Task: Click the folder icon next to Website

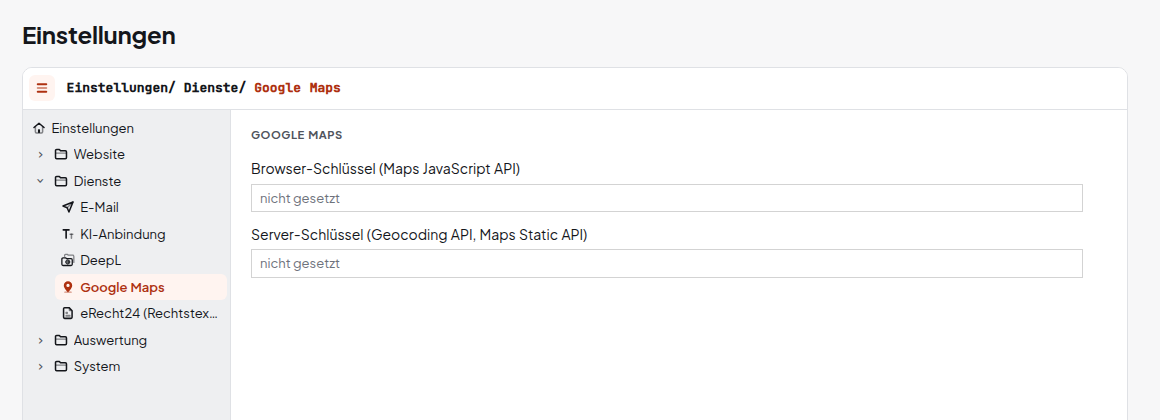Action: [x=61, y=155]
